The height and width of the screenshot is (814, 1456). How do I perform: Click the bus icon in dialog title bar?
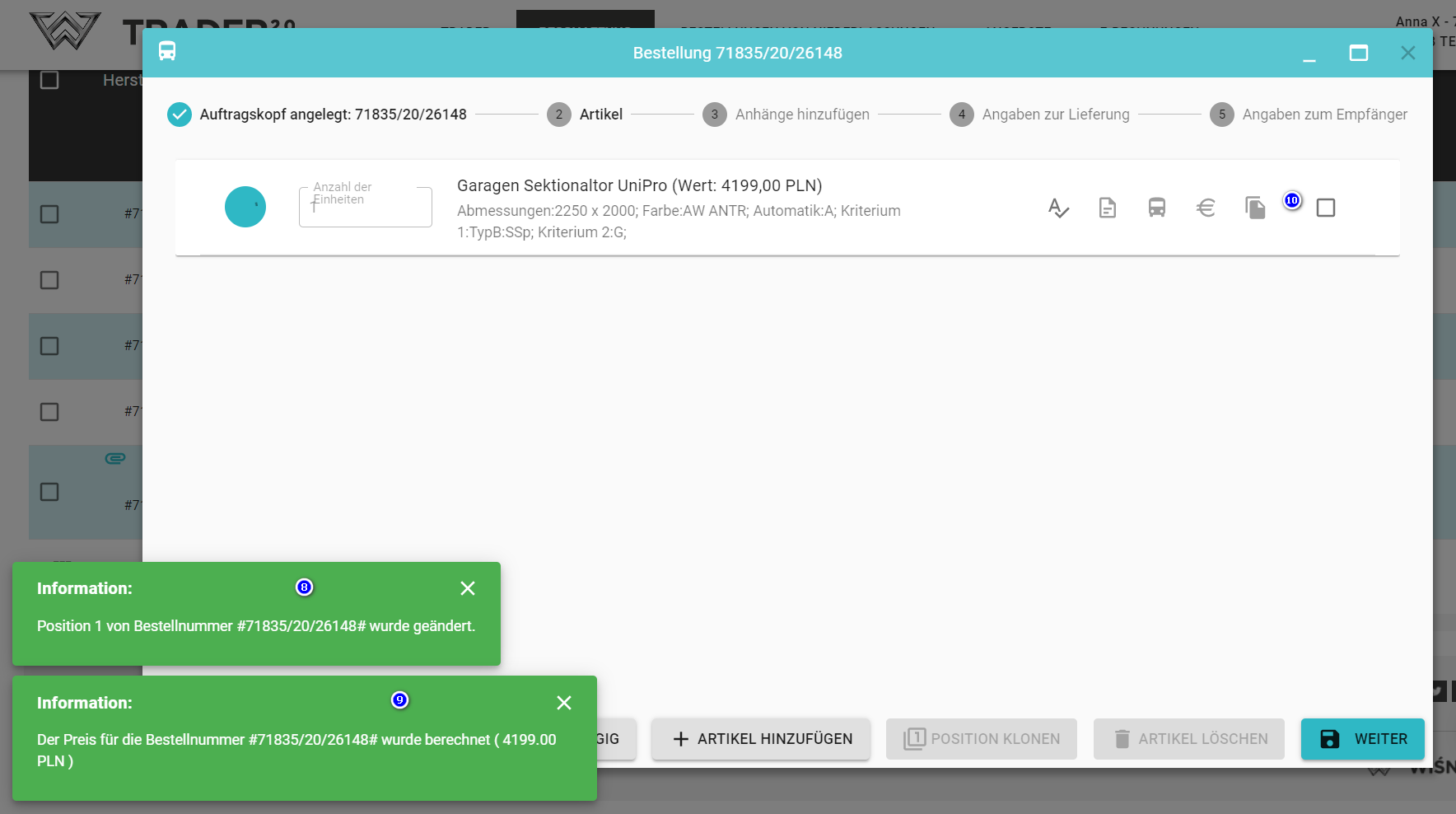pyautogui.click(x=167, y=52)
